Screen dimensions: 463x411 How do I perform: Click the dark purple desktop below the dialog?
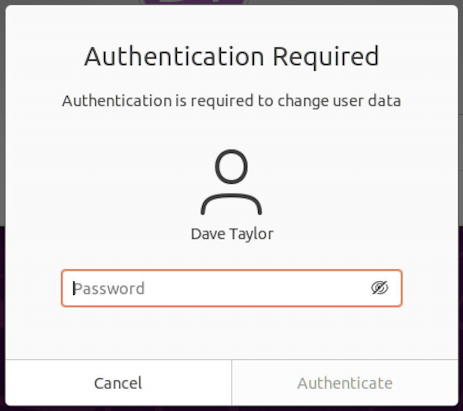pyautogui.click(x=231, y=409)
